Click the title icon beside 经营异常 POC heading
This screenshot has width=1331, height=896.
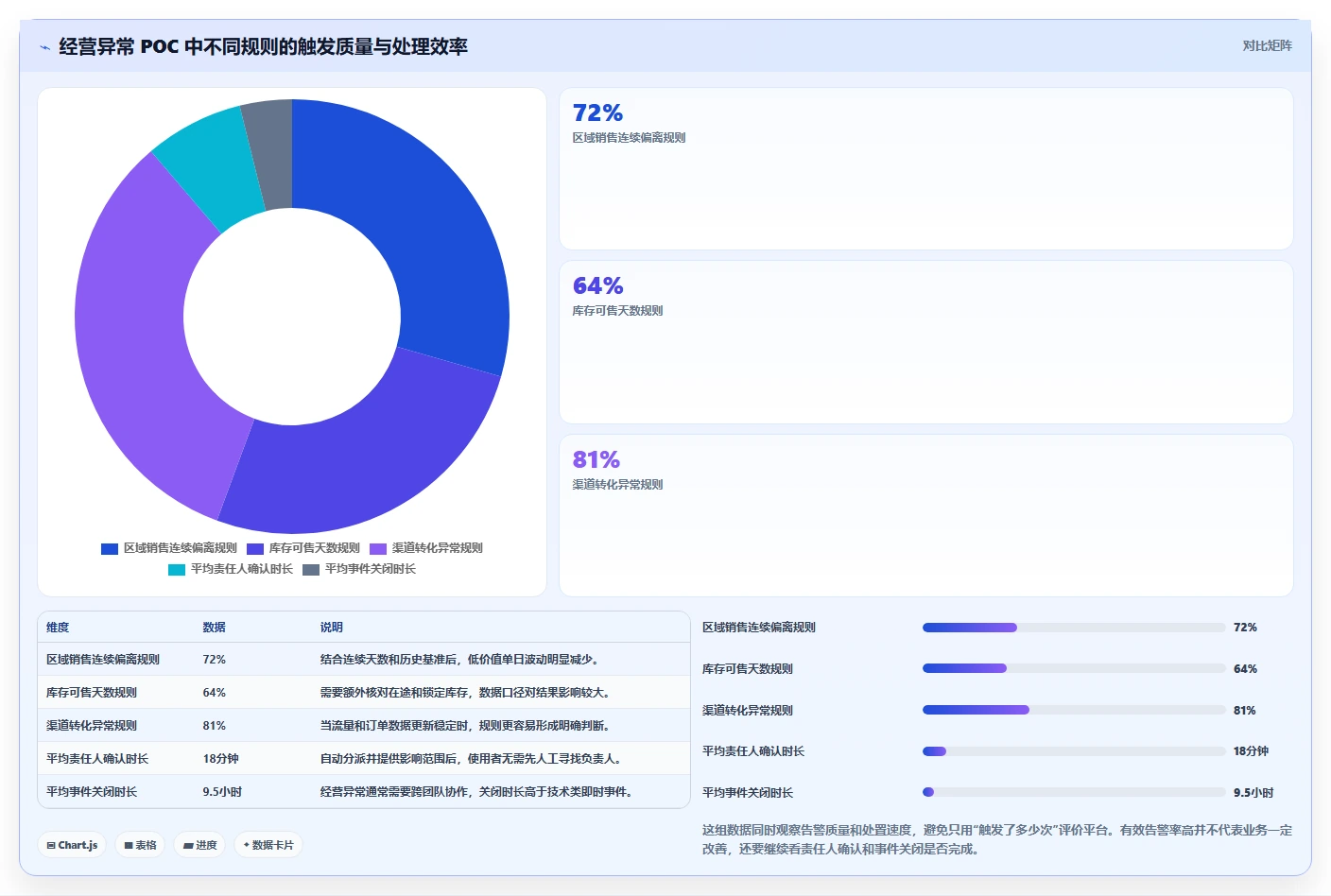pos(44,47)
